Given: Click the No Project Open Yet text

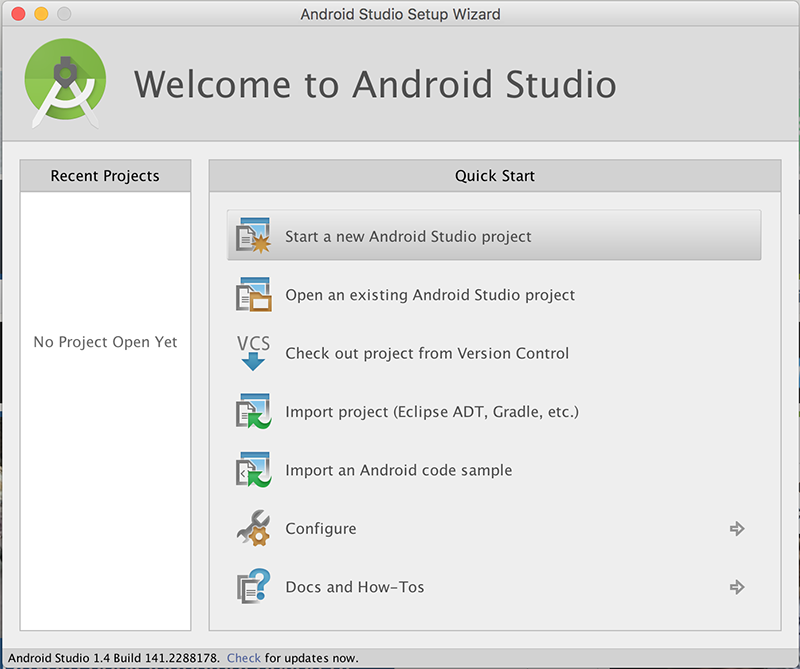Looking at the screenshot, I should tap(104, 341).
